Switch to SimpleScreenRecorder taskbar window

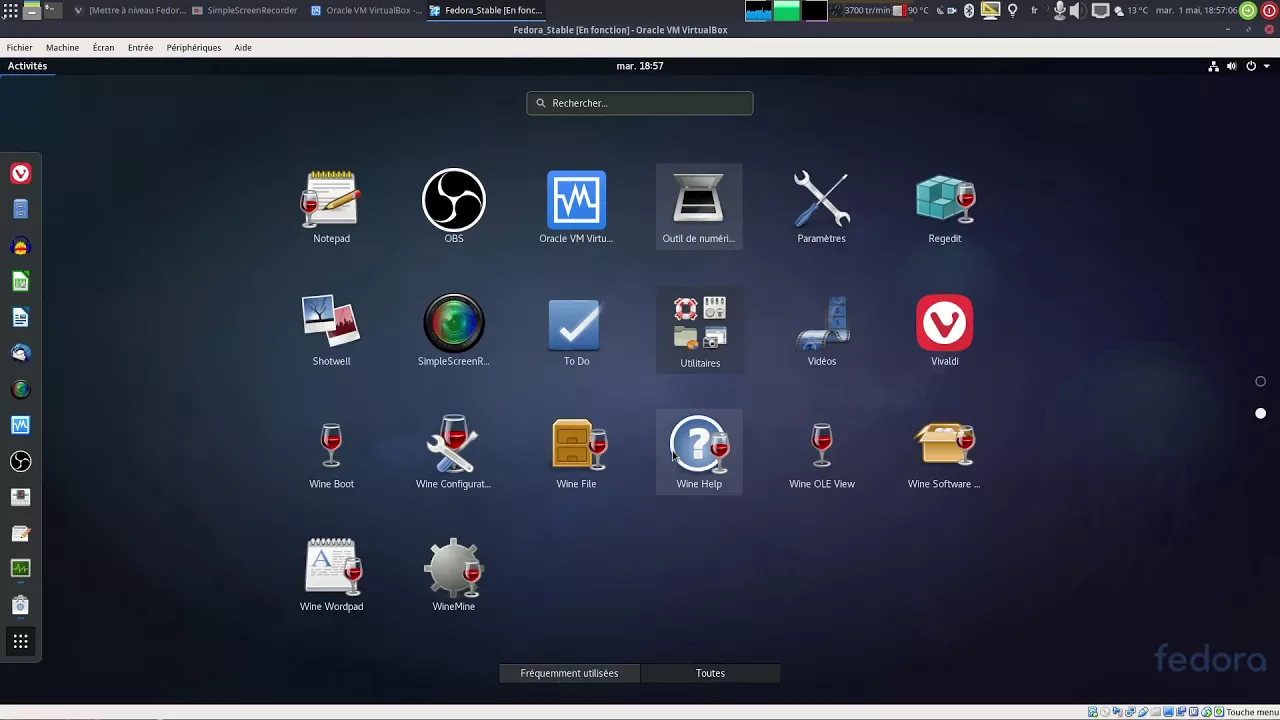[x=245, y=10]
